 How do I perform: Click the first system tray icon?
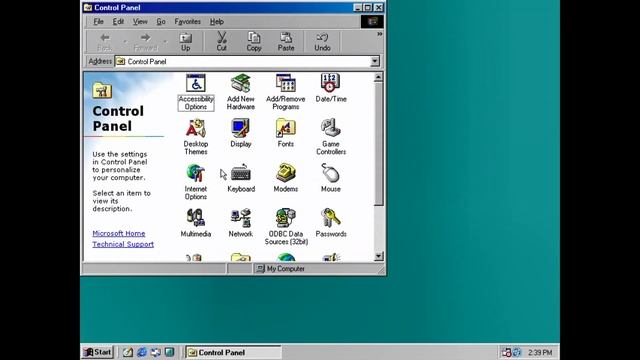(507, 352)
